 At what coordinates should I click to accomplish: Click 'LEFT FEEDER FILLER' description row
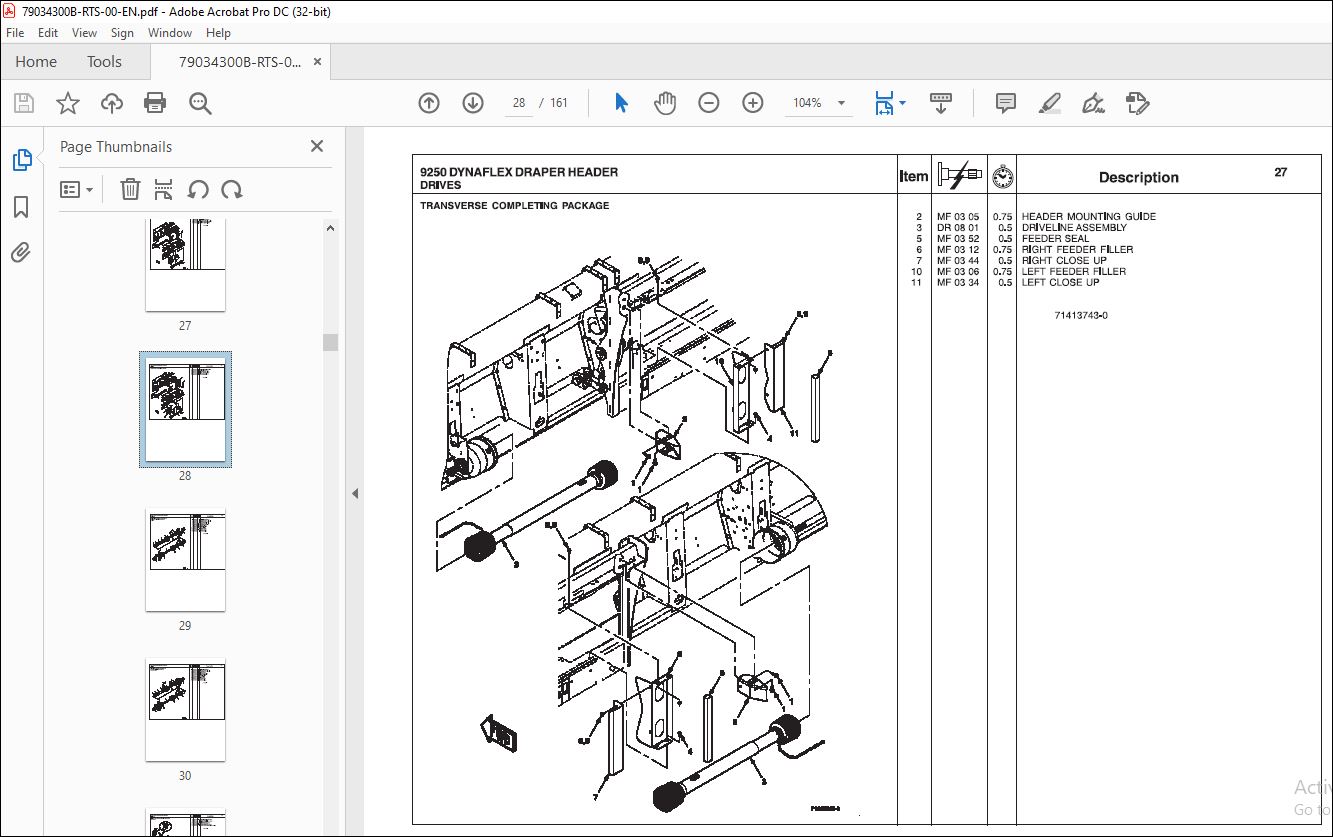point(1073,271)
